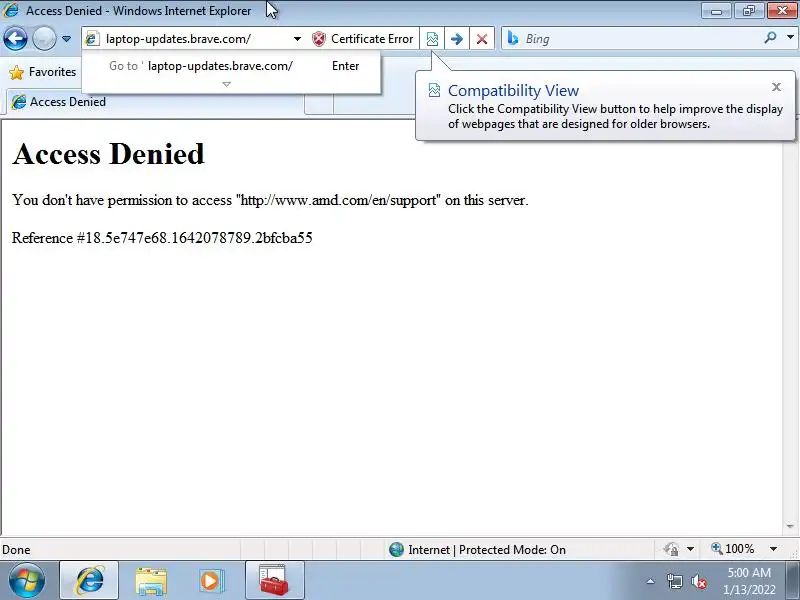Open Windows Explorer from taskbar
Viewport: 800px width, 600px height.
(151, 581)
